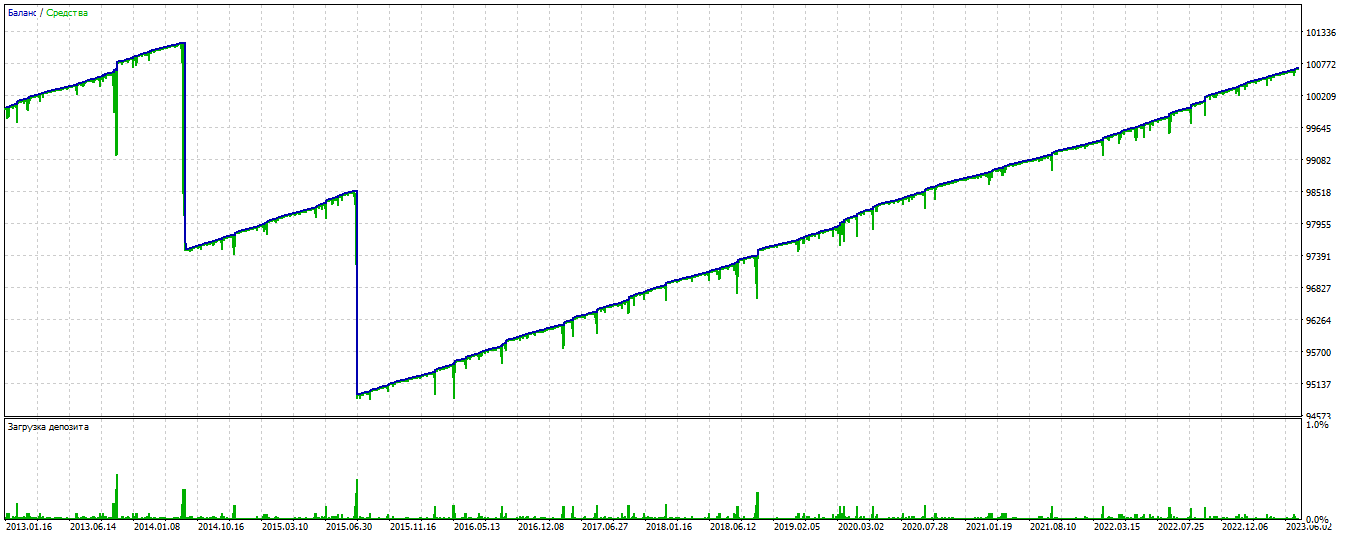Click the 2013.06.14 date label
The image size is (1346, 536).
click(x=93, y=527)
